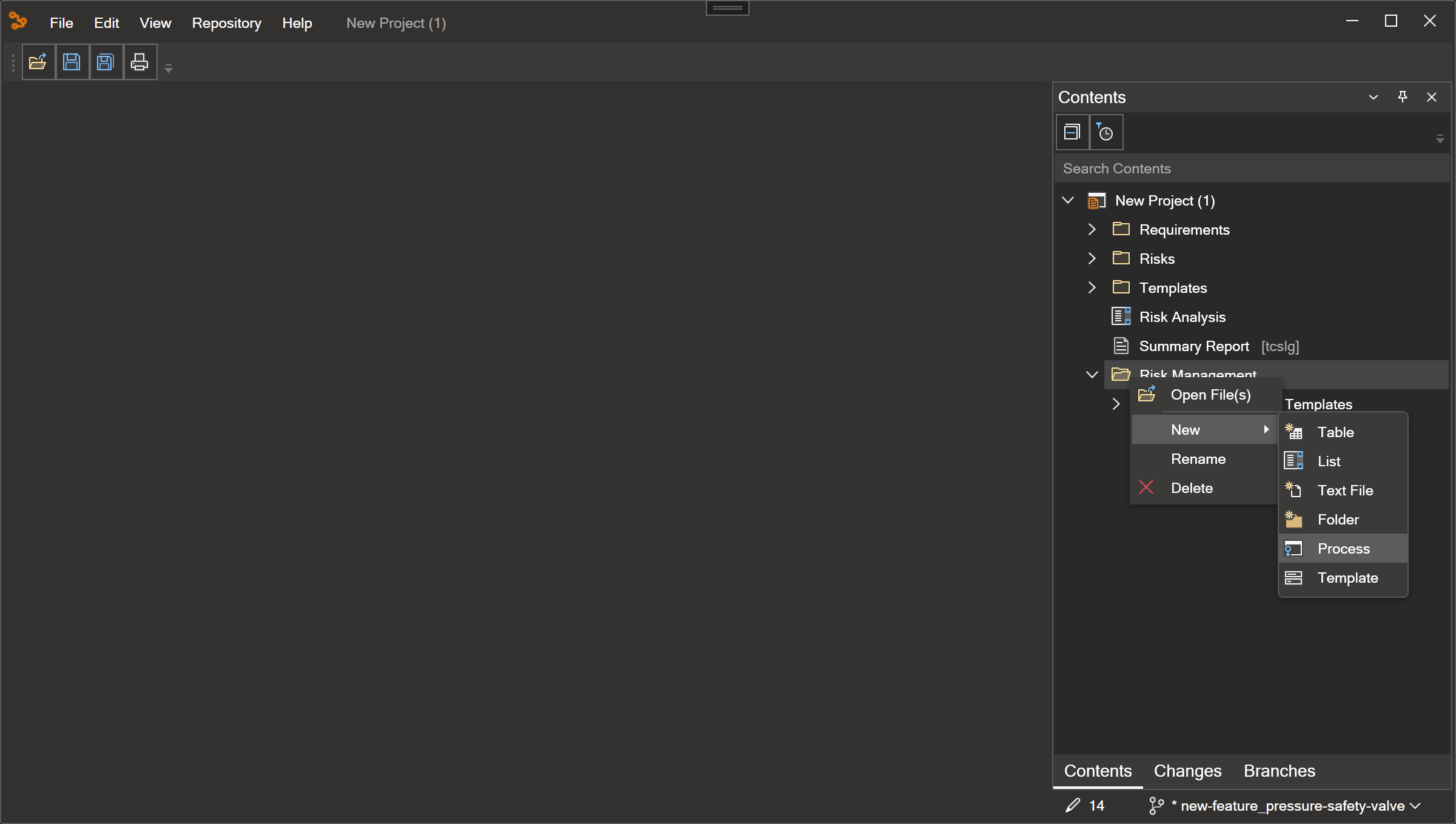This screenshot has width=1456, height=824.
Task: Click the new Text File icon
Action: tap(1293, 490)
